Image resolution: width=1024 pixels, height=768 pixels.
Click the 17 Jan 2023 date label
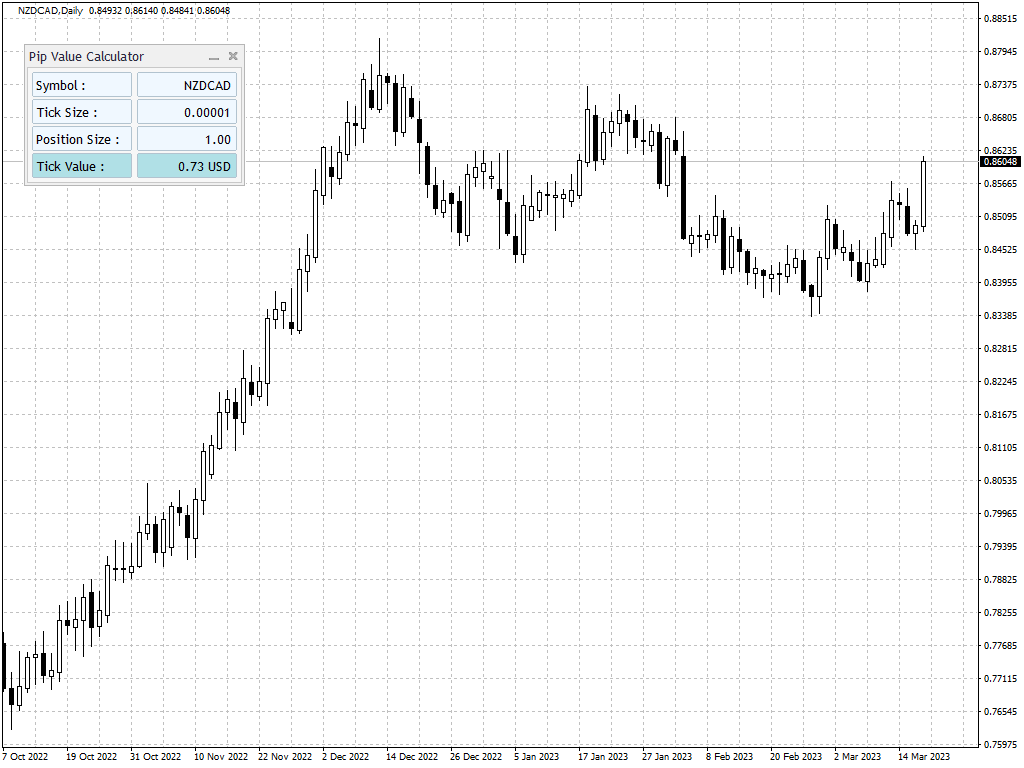603,756
